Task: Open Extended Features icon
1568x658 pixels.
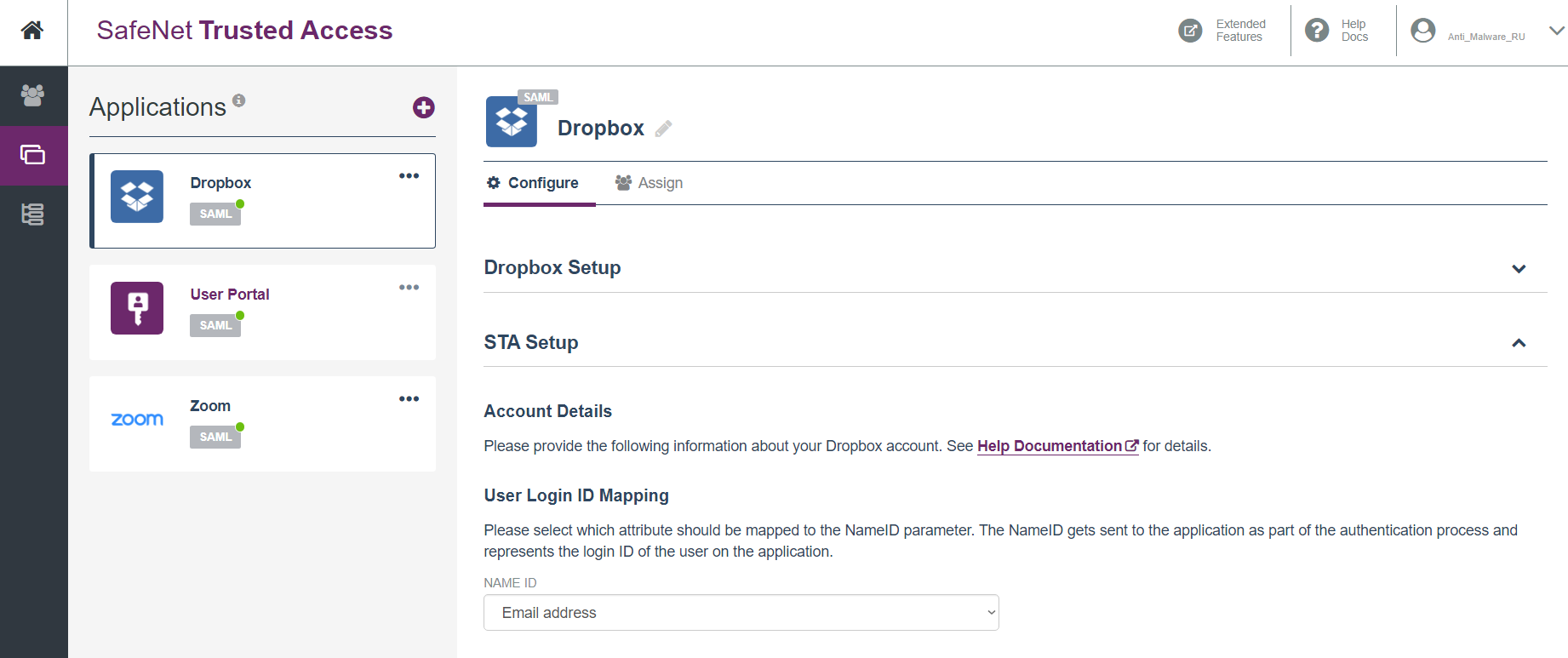Action: click(1190, 31)
